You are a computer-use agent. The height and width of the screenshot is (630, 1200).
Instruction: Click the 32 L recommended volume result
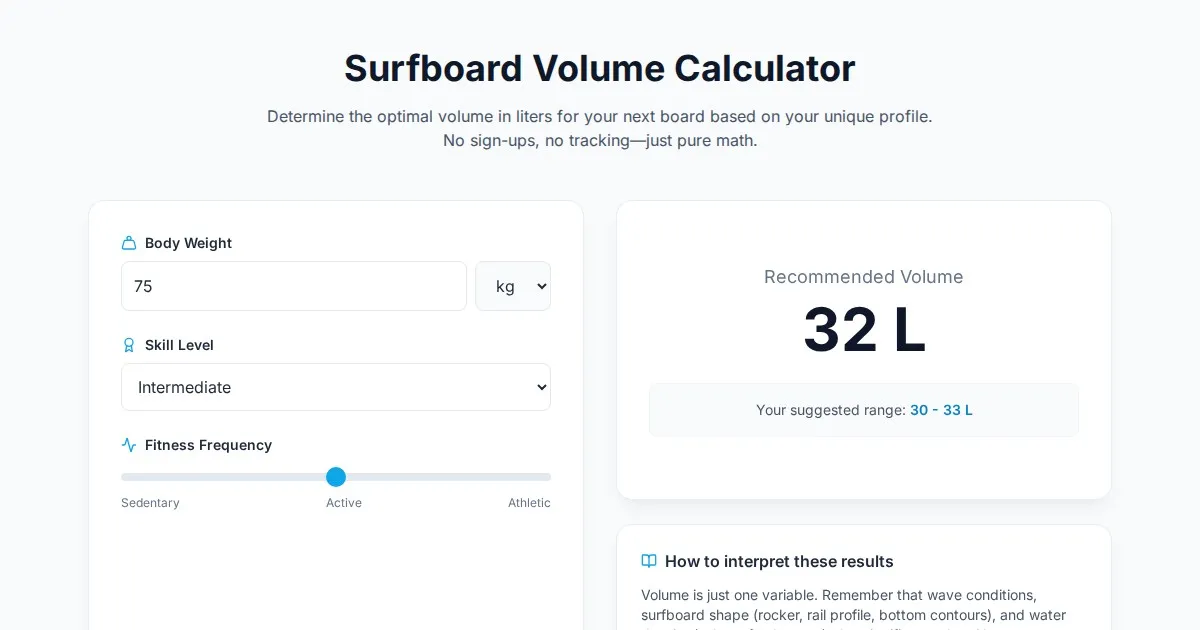click(864, 330)
